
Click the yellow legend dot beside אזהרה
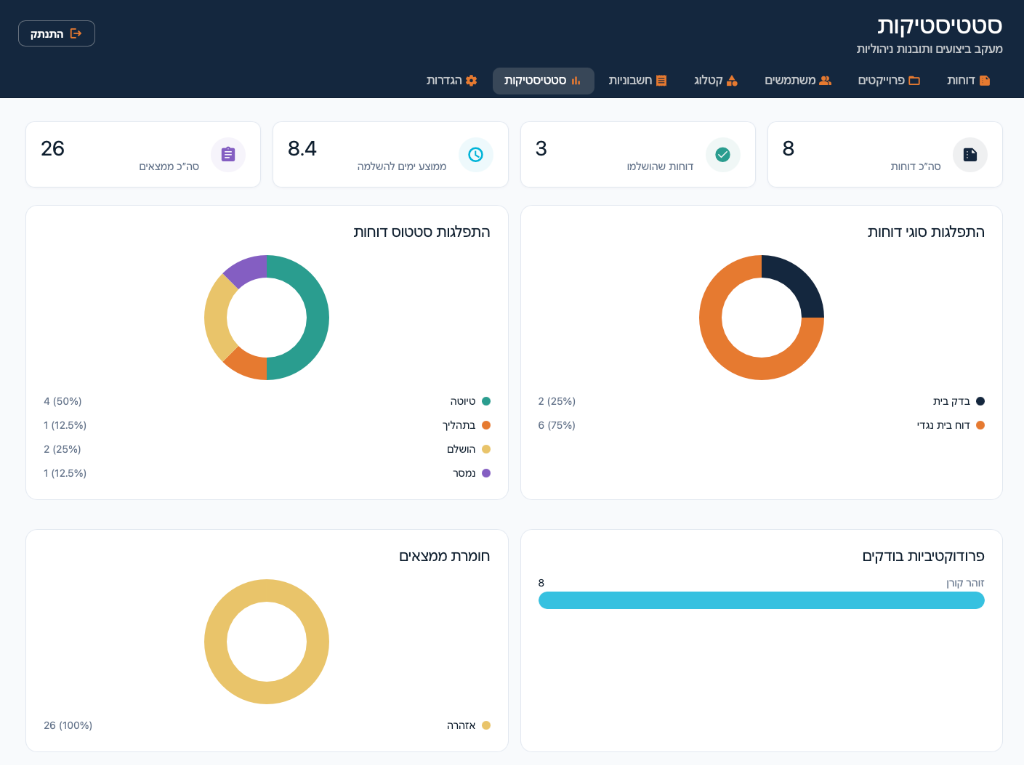[486, 725]
